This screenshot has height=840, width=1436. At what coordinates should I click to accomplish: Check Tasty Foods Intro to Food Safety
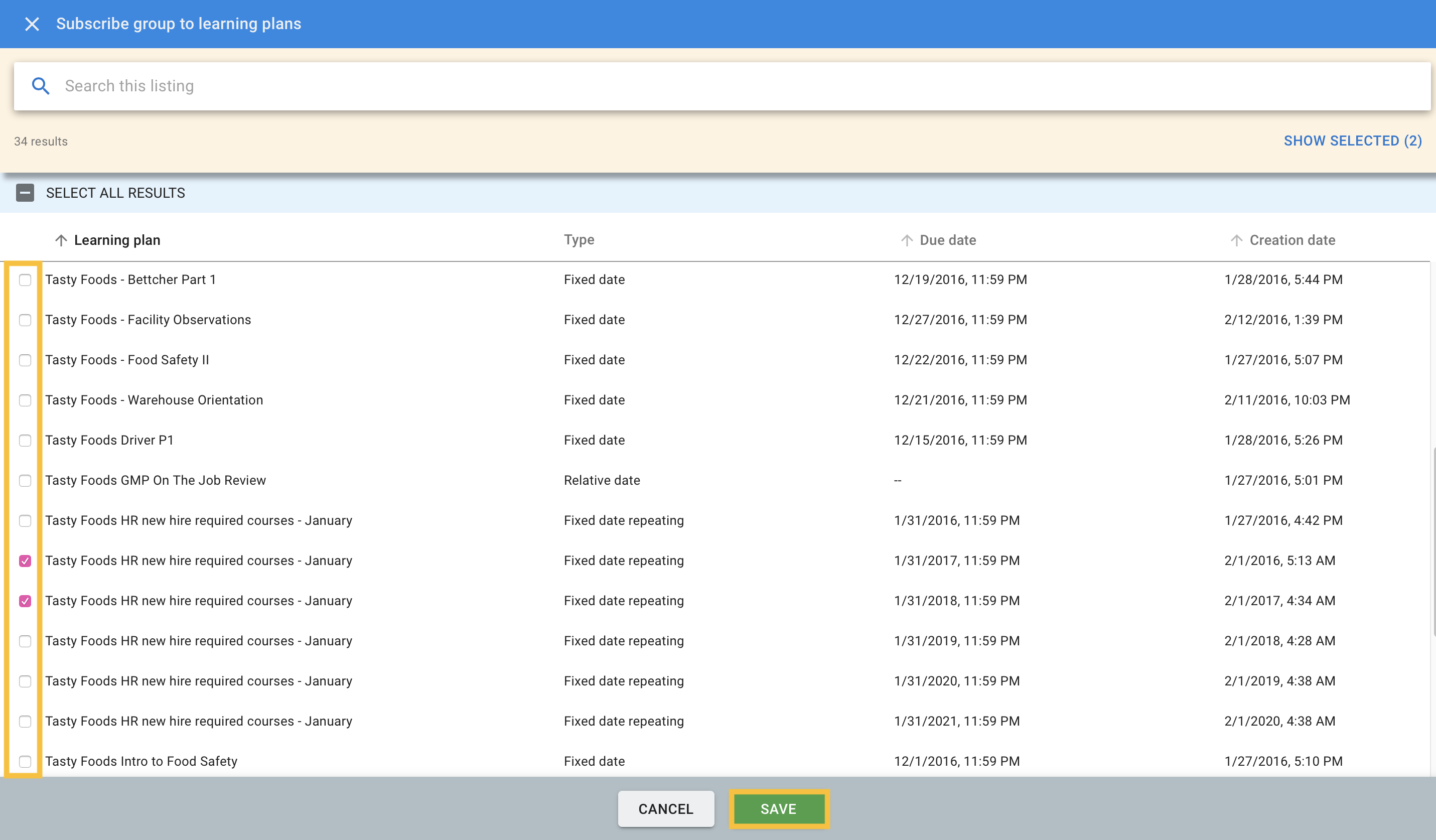pos(25,761)
